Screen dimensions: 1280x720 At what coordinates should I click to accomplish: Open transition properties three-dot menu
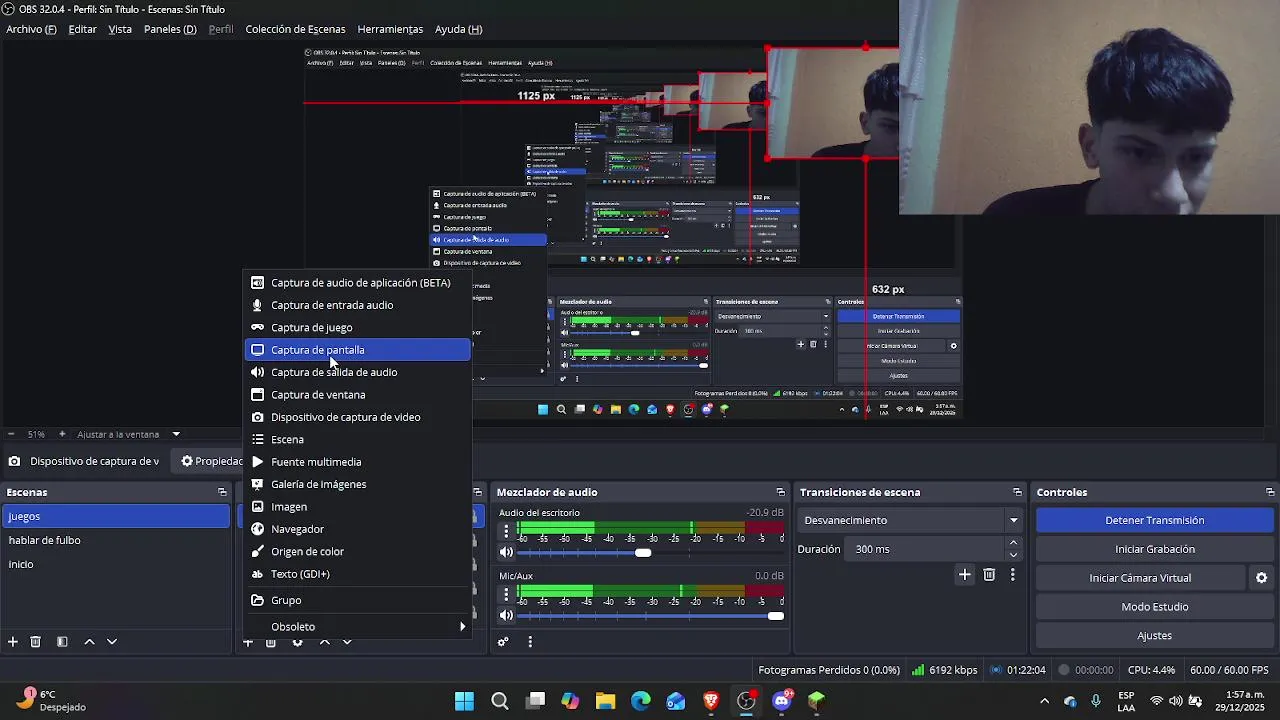click(1012, 574)
